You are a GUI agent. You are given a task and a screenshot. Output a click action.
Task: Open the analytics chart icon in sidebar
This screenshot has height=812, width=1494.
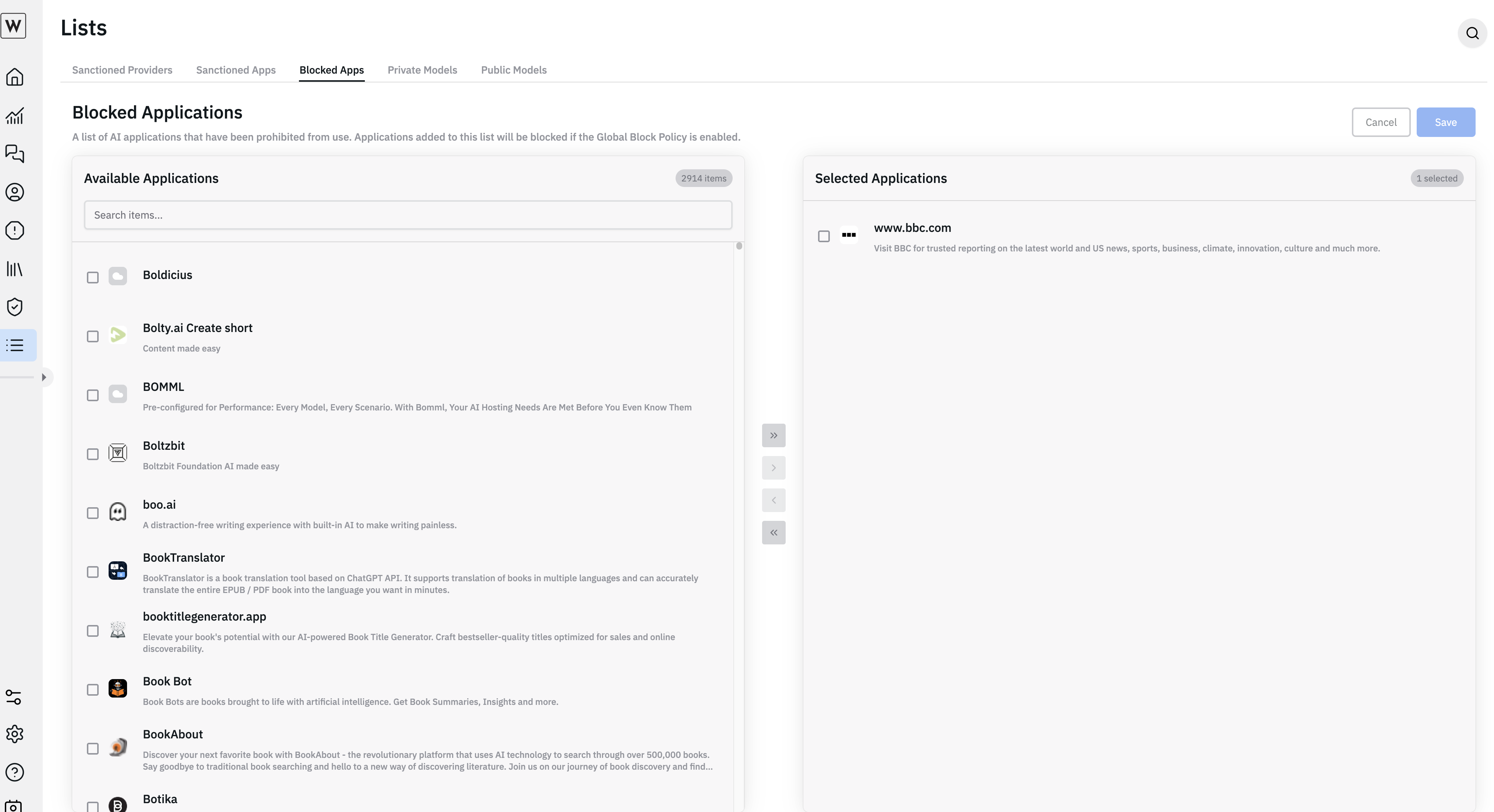point(14,116)
